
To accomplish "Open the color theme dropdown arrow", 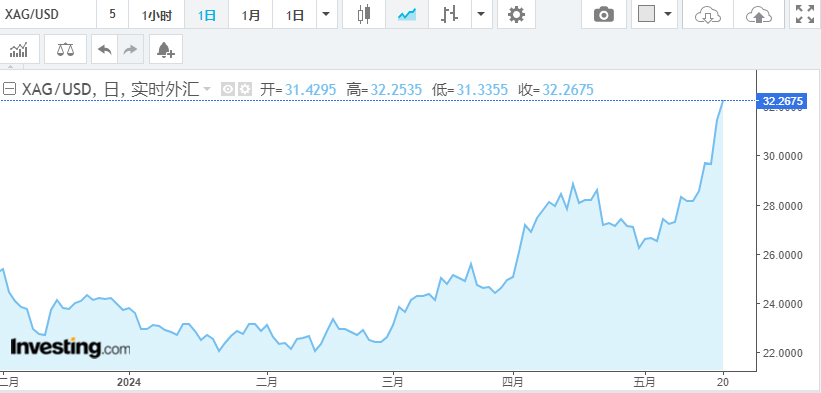I will coord(668,14).
